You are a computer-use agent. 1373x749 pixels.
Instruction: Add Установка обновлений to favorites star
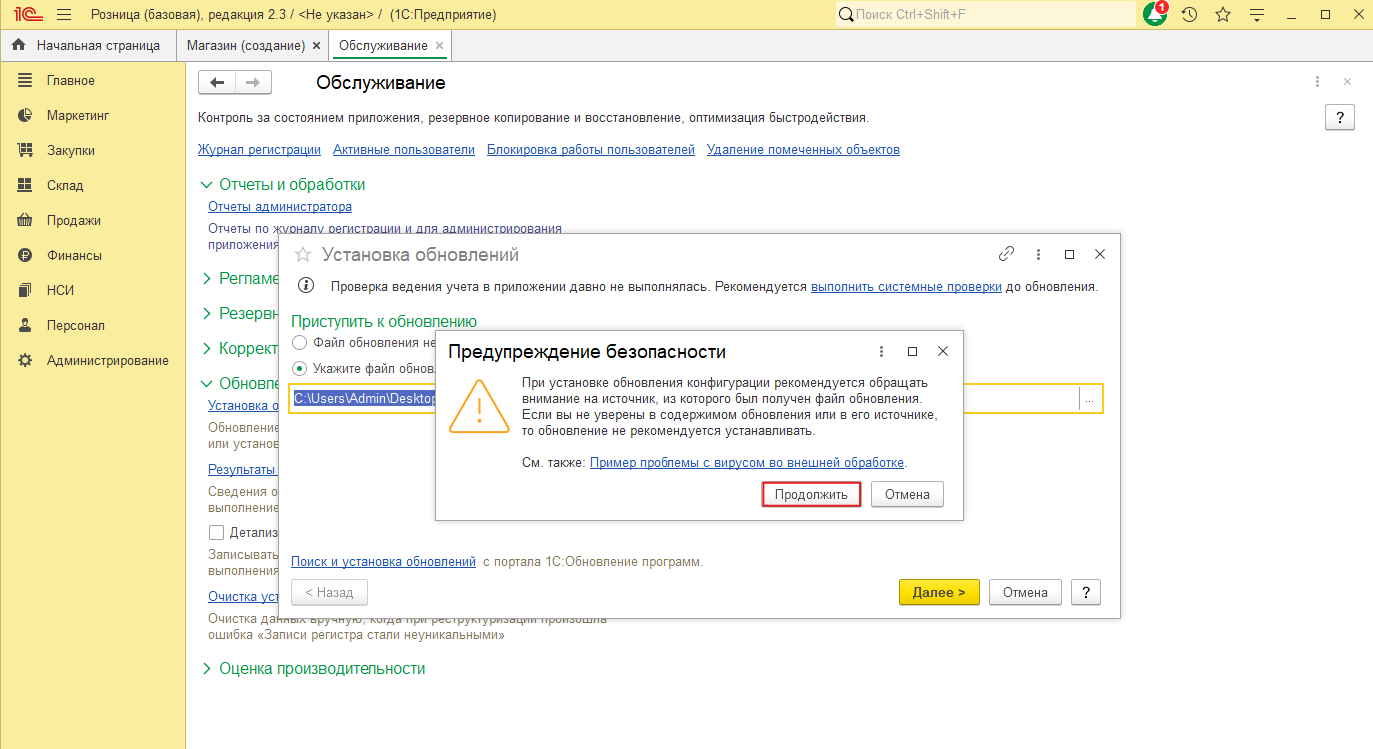click(x=304, y=255)
